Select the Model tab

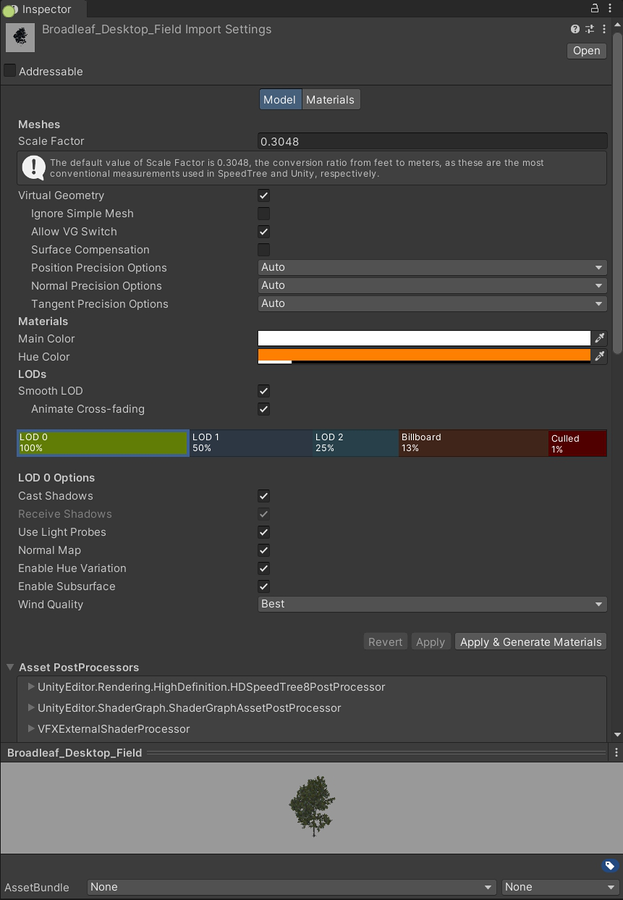point(280,100)
